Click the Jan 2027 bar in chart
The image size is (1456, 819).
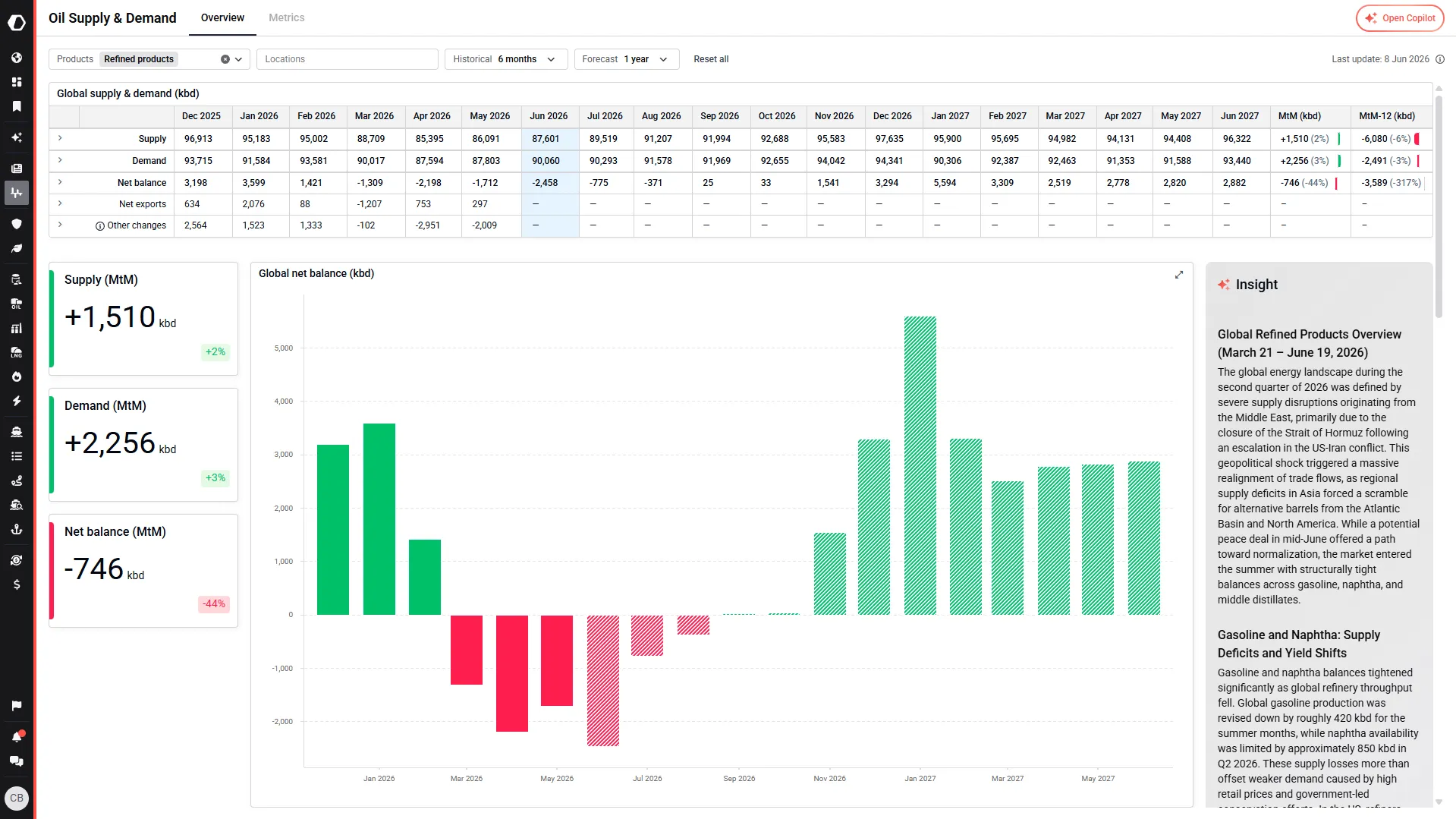point(920,465)
